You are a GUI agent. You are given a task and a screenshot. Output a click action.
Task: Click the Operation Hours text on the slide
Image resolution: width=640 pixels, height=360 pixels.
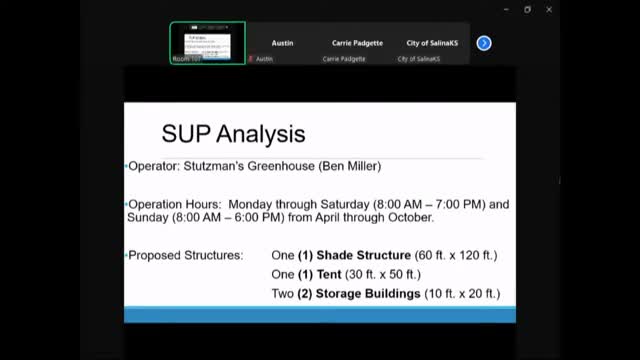point(318,211)
